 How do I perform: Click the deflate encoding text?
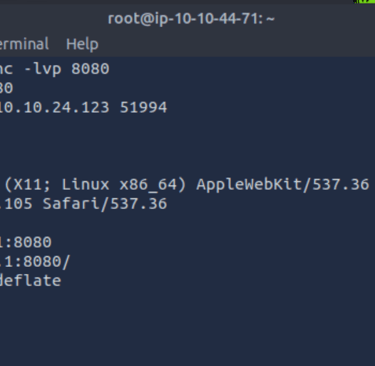[30, 280]
